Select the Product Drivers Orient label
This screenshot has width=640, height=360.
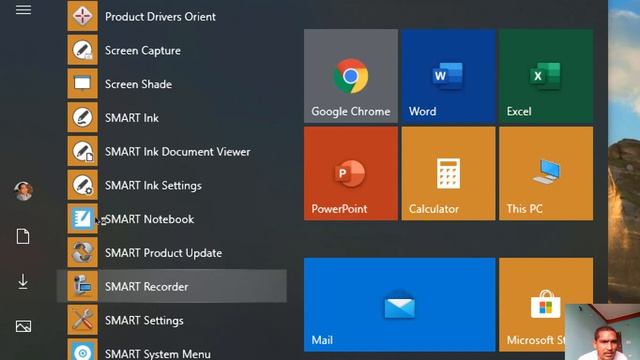160,17
